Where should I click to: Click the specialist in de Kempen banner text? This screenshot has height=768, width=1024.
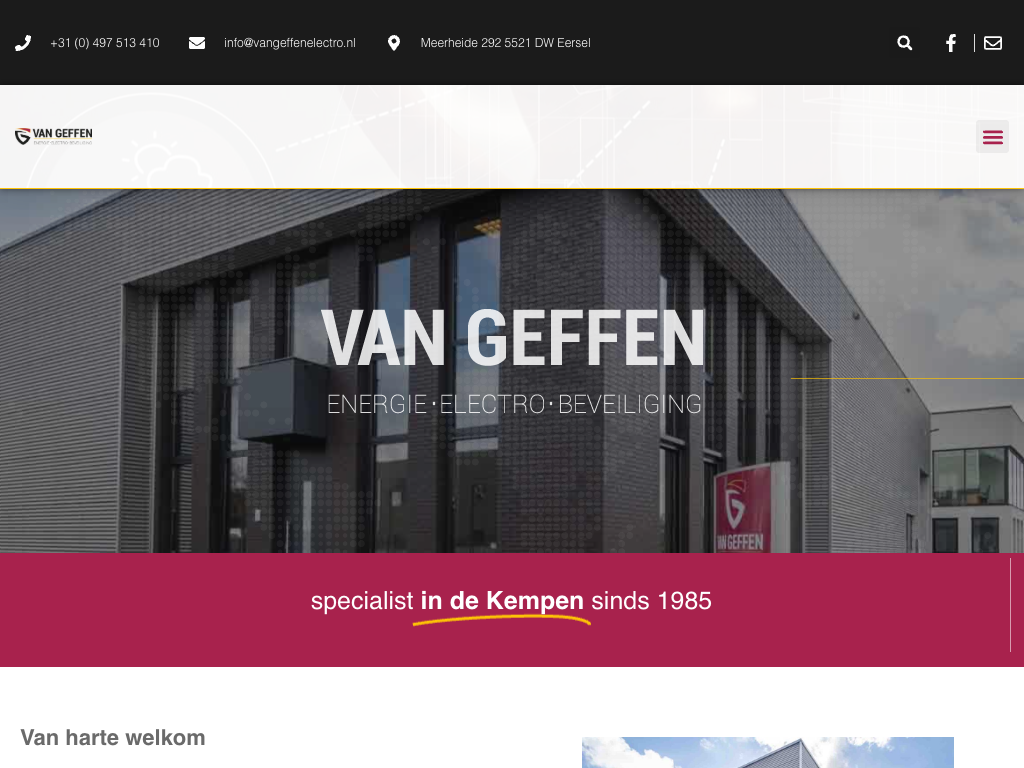point(511,601)
